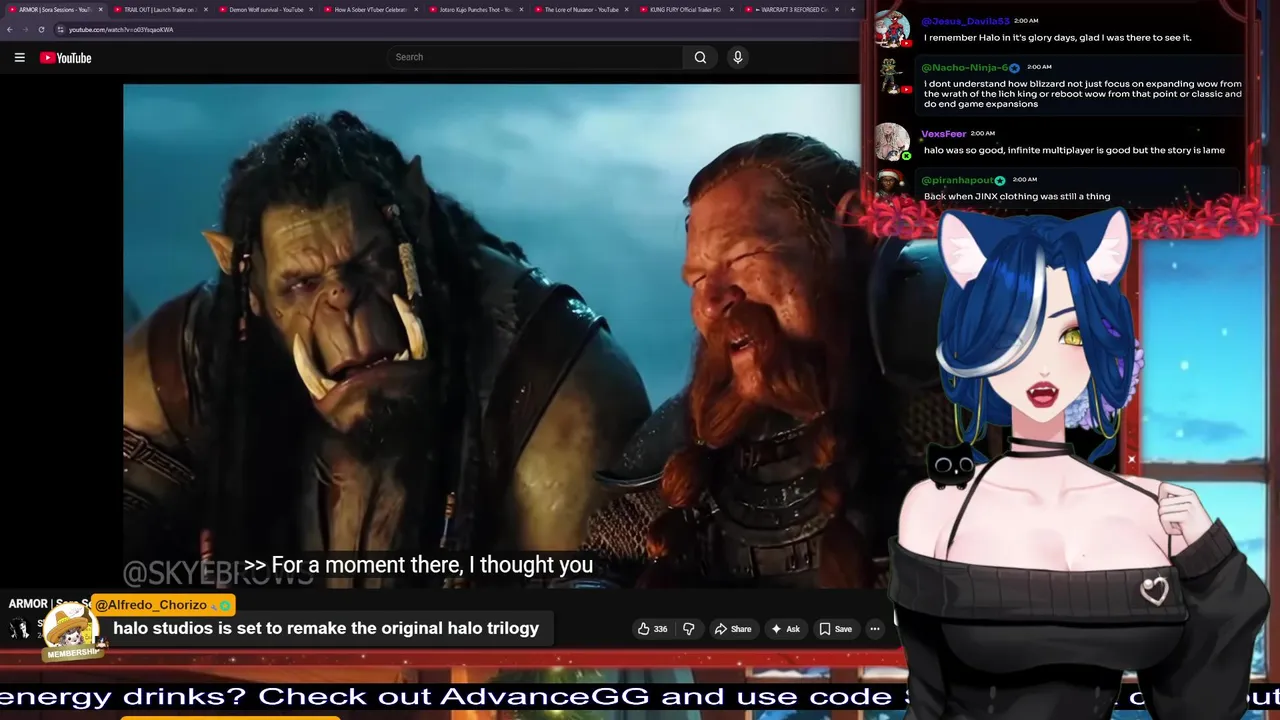Screen dimensions: 1280x720
Task: Click piranhapout's chat avatar
Action: (891, 186)
